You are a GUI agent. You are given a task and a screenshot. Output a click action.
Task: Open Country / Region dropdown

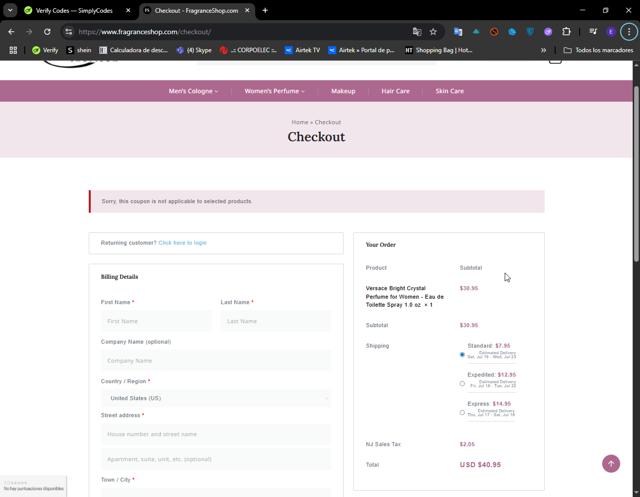click(x=216, y=398)
